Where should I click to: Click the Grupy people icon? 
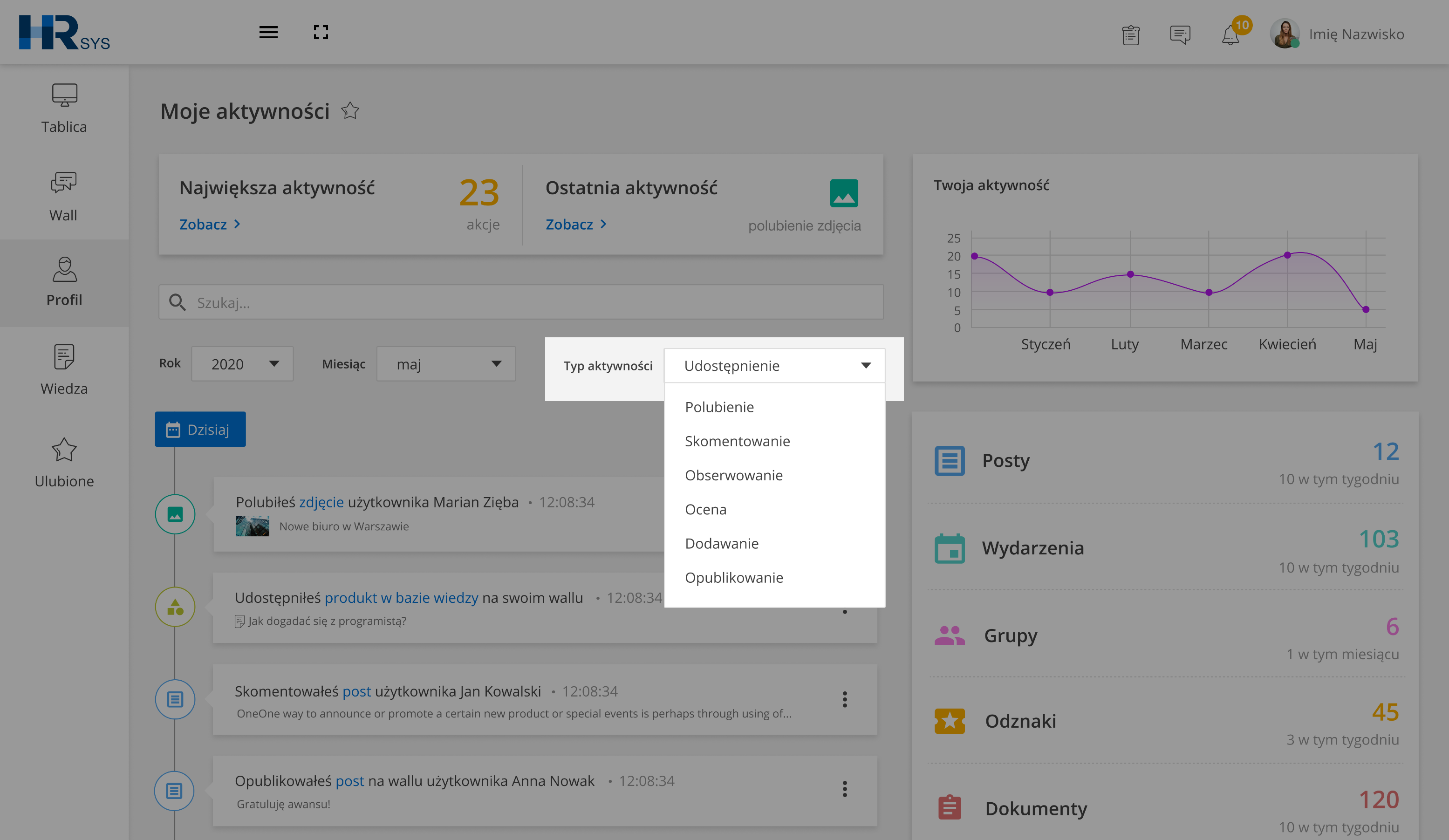point(950,635)
